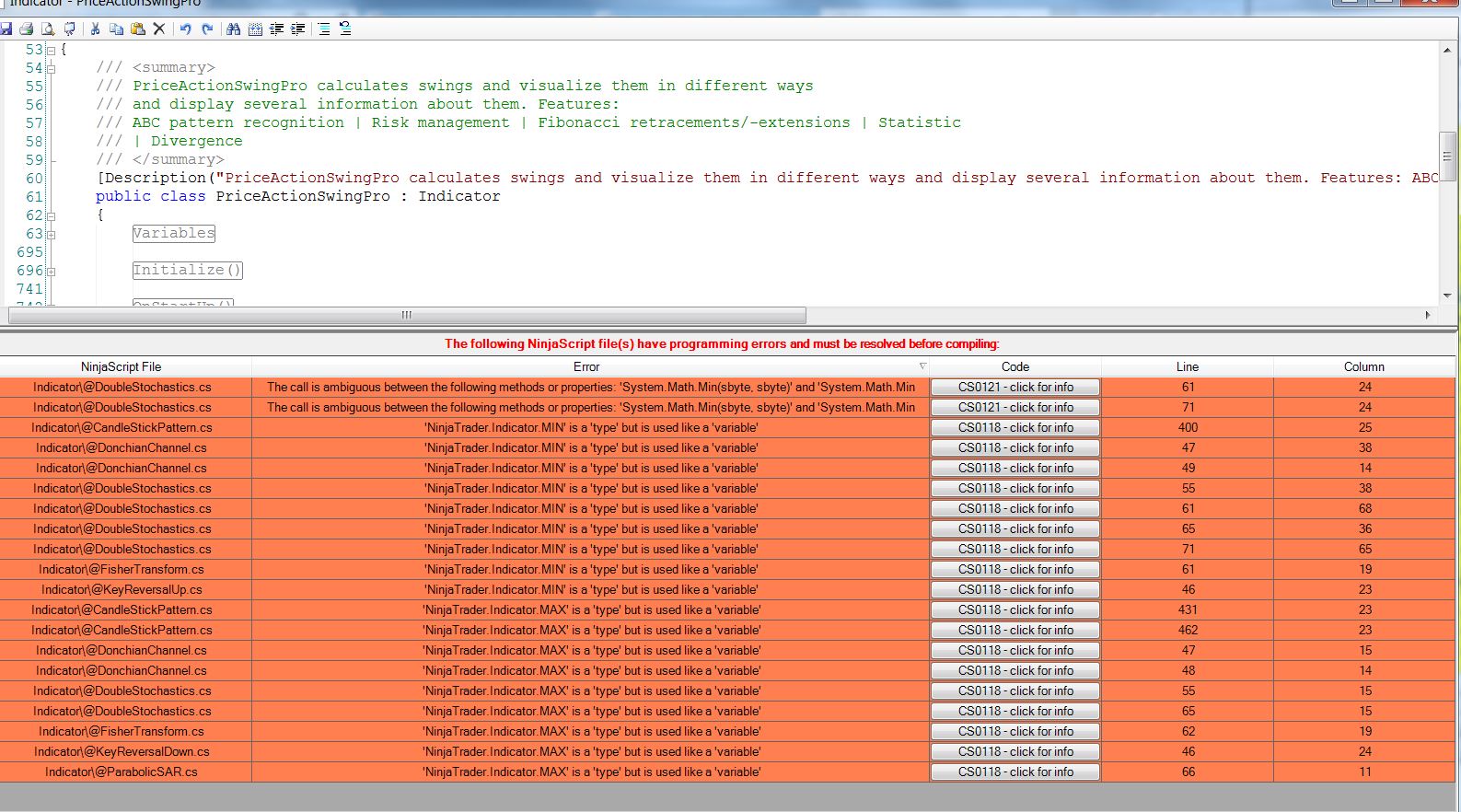Open CS0118 info for KeyReversalUp.cs row
Viewport: 1461px width, 812px height.
click(1015, 589)
